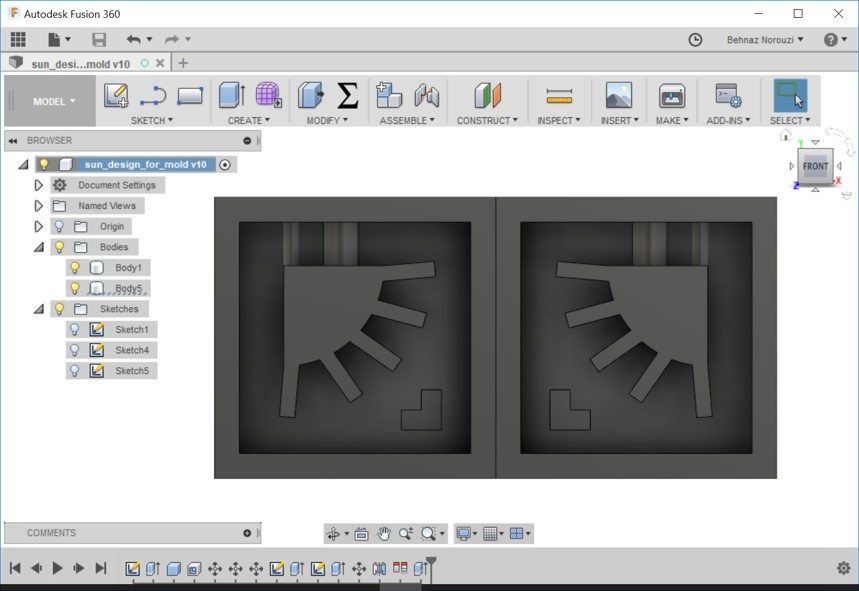This screenshot has width=859, height=591.
Task: Expand Document Settings node
Action: (38, 185)
